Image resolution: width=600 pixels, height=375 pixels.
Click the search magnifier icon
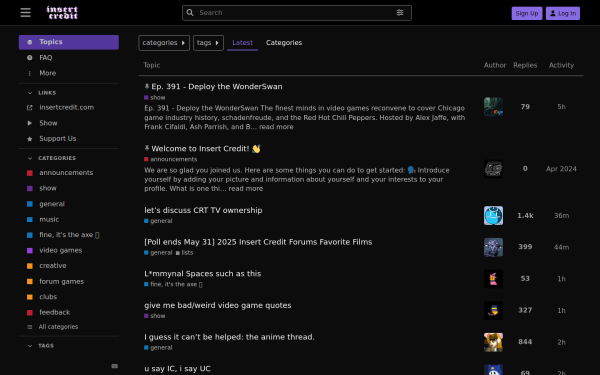click(190, 13)
